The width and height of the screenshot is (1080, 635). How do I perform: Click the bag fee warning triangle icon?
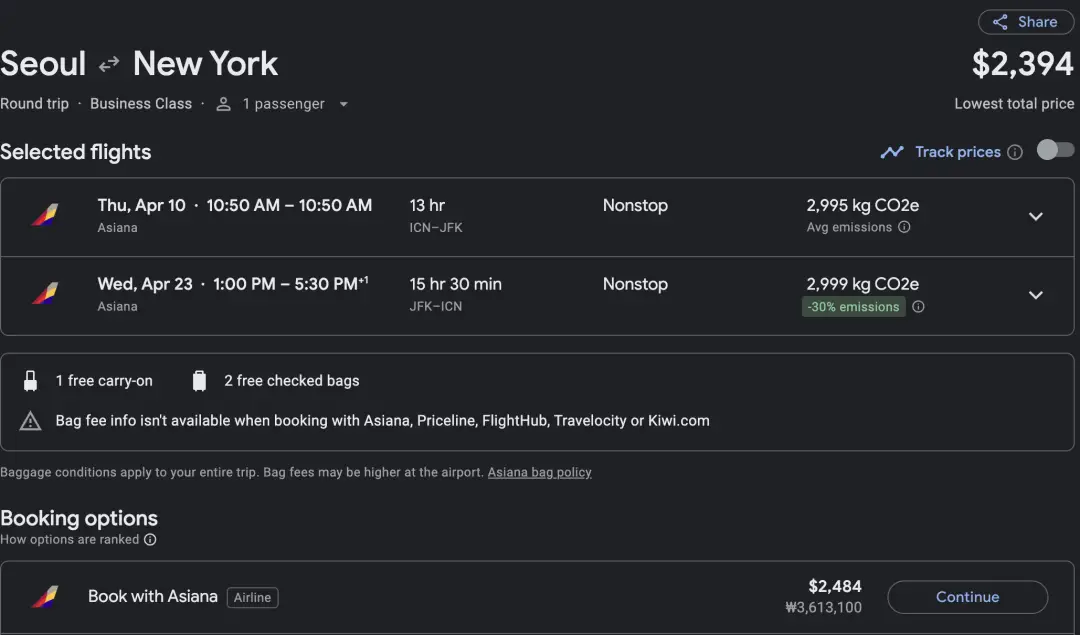click(x=30, y=421)
